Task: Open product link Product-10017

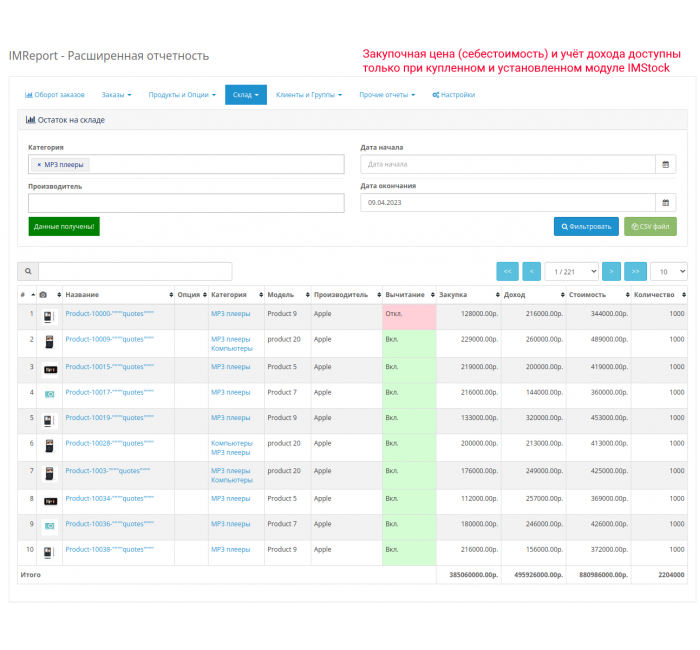Action: [109, 392]
